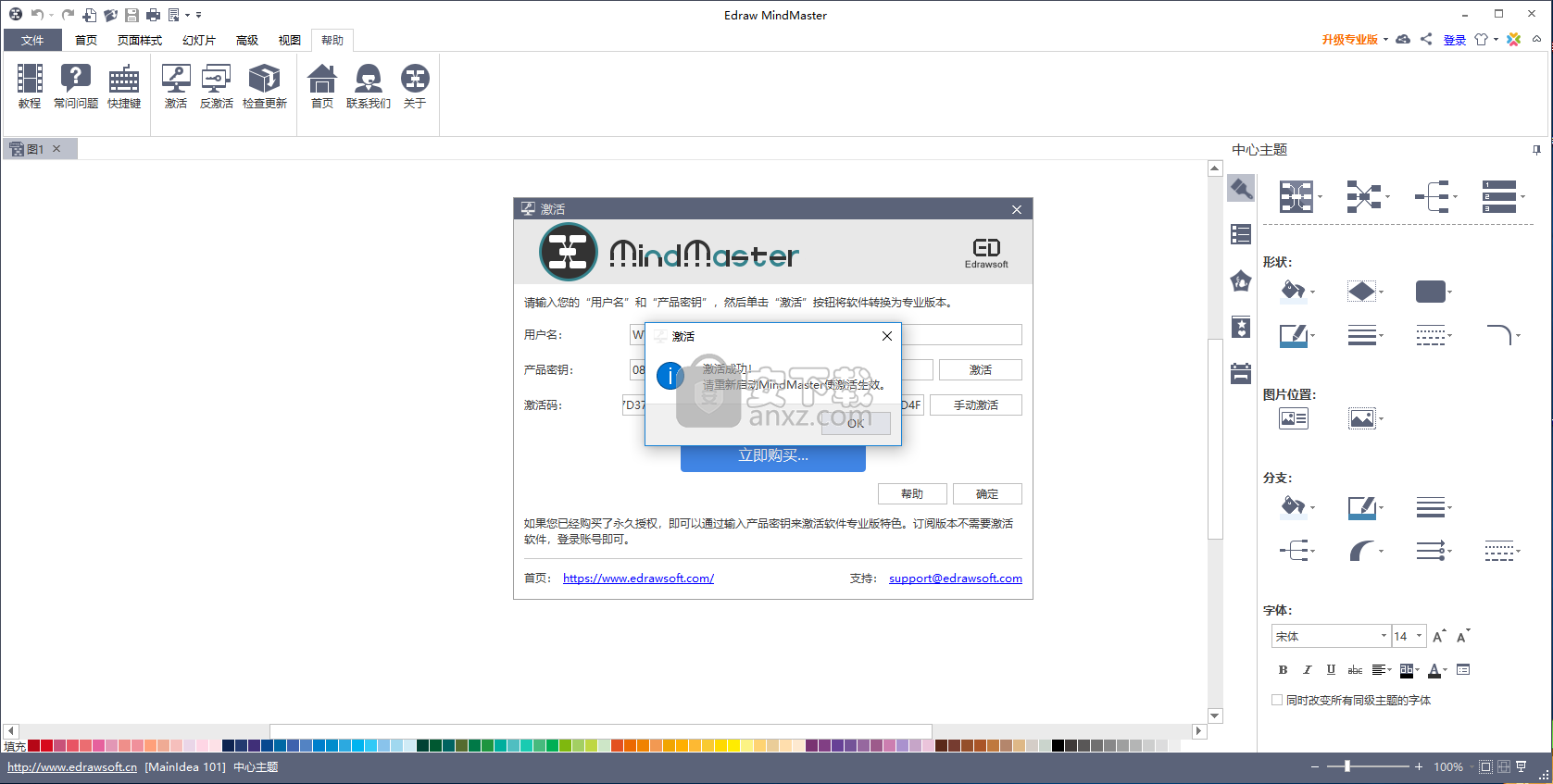Click 确定 in the 激活 dialog
1553x784 pixels.
tap(987, 494)
